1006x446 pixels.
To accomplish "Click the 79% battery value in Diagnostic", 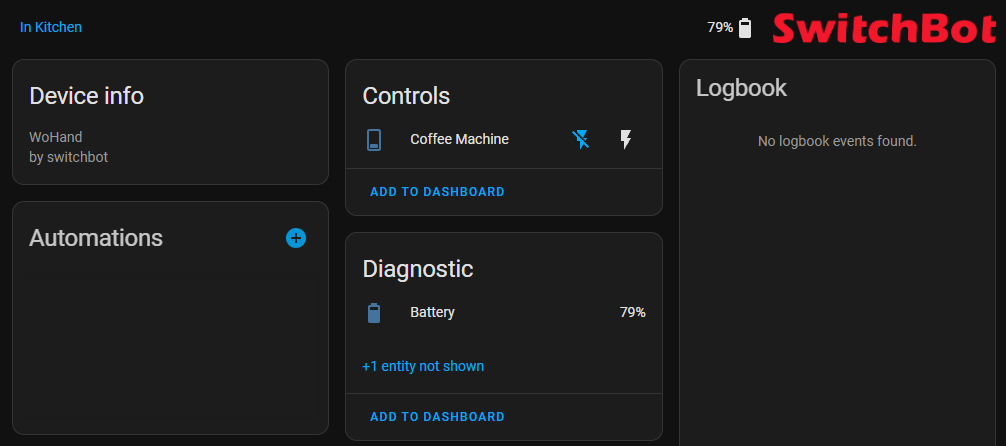I will pos(632,313).
